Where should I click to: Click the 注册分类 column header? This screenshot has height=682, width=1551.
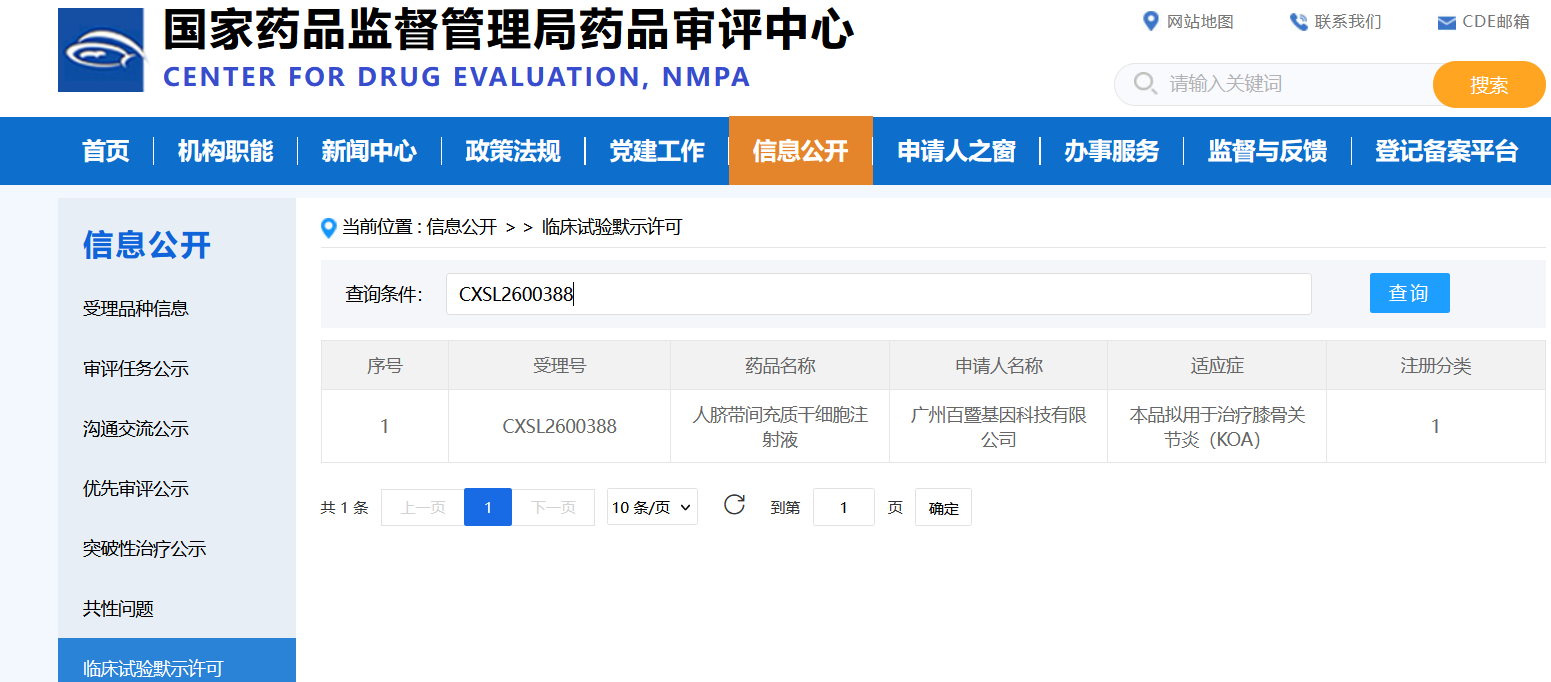pos(1436,366)
